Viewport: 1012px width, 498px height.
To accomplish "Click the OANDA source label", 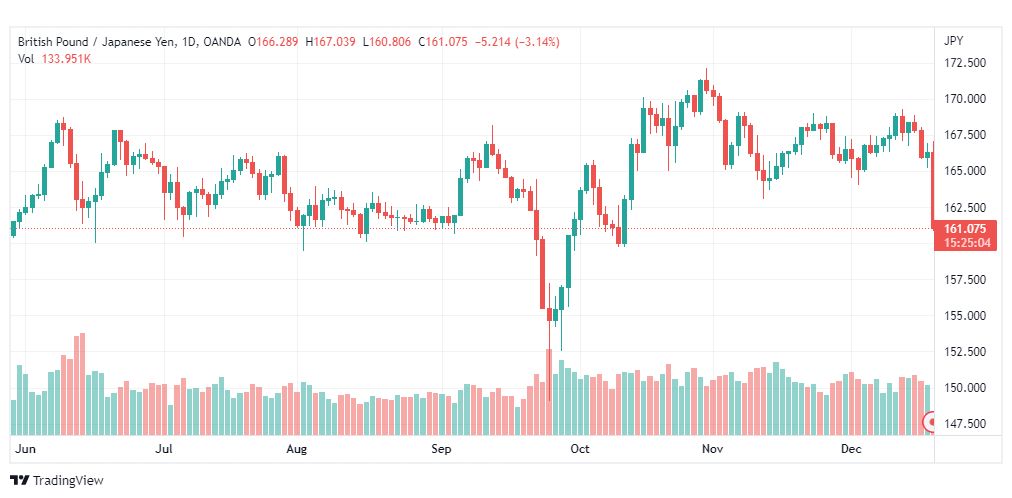I will point(221,42).
